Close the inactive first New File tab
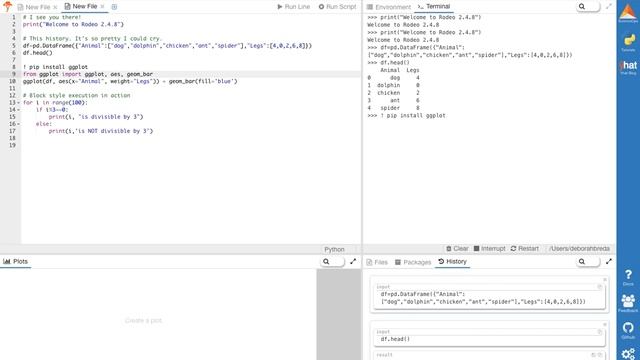The image size is (640, 360). [55, 7]
